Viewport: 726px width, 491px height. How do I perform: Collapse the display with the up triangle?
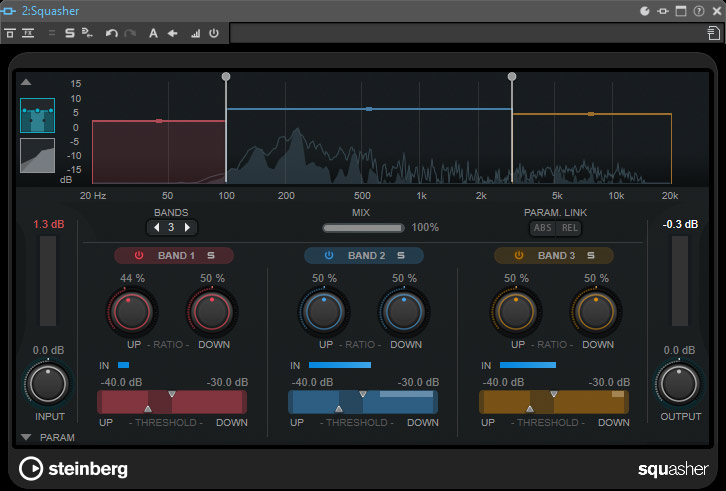(26, 82)
